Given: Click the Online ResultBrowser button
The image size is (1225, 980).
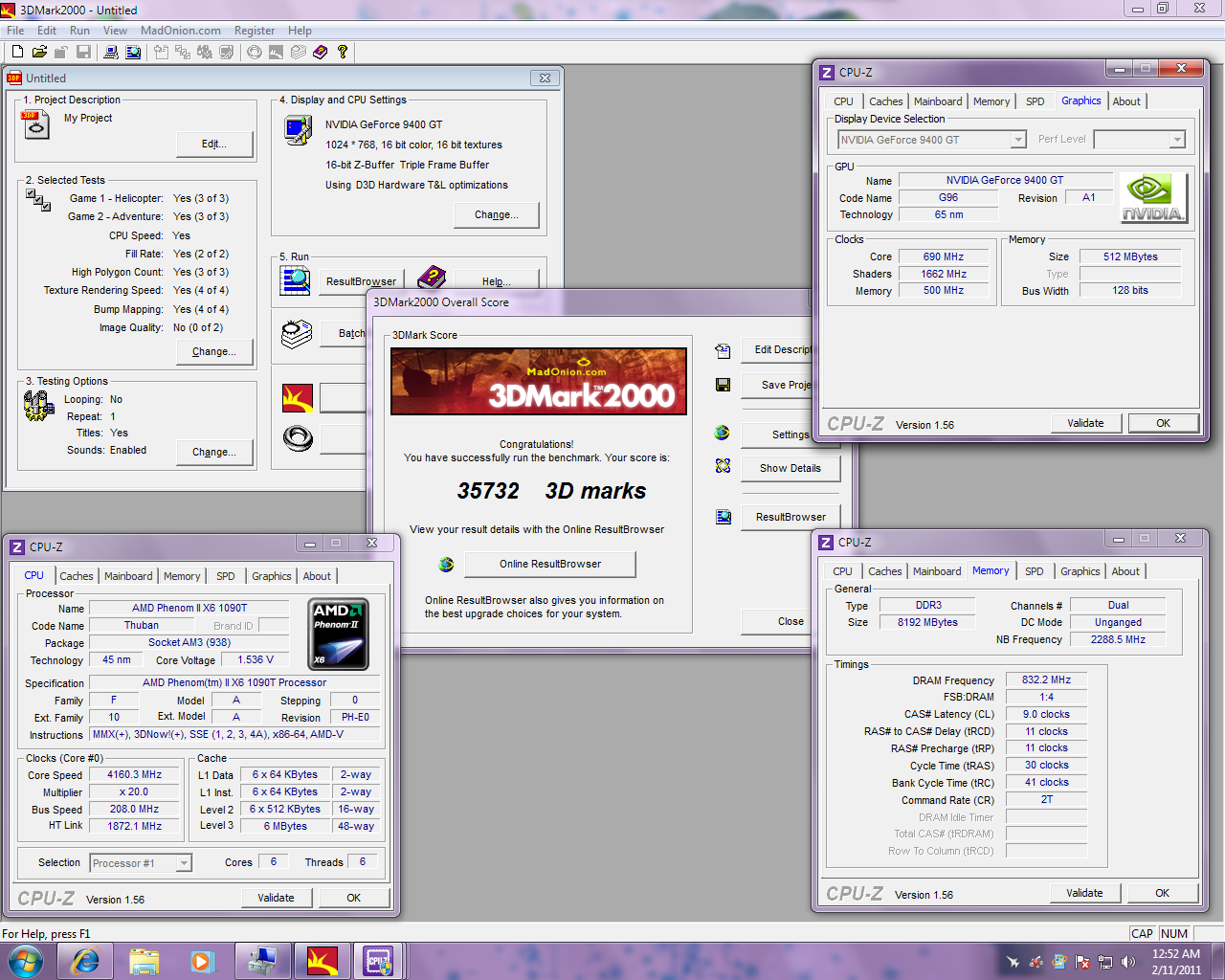Looking at the screenshot, I should [x=550, y=565].
